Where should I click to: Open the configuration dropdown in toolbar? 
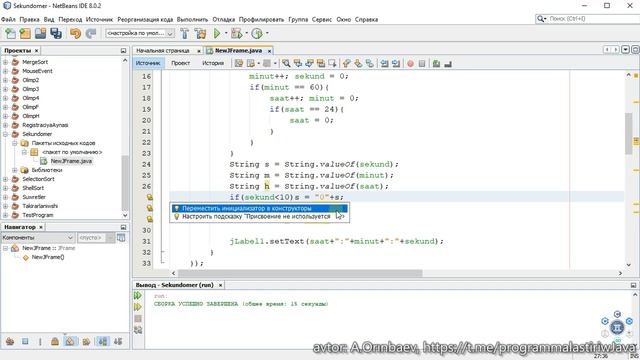click(x=170, y=33)
